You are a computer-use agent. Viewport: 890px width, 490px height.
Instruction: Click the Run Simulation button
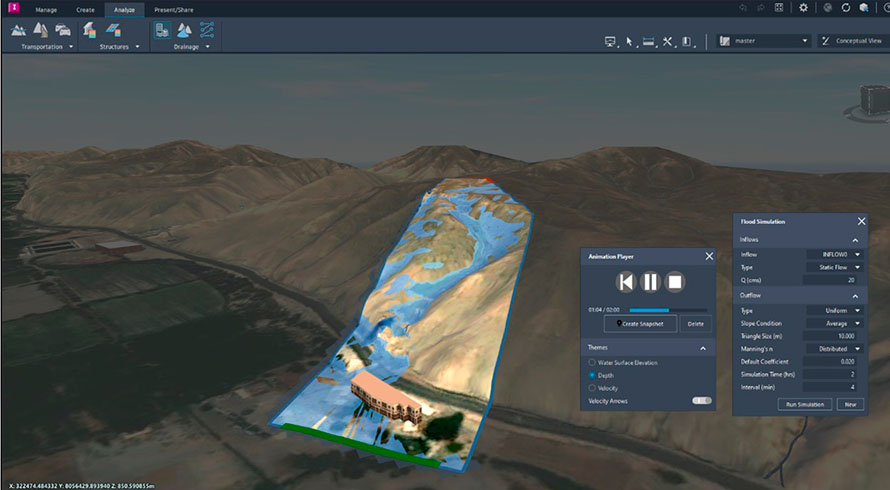tap(803, 404)
